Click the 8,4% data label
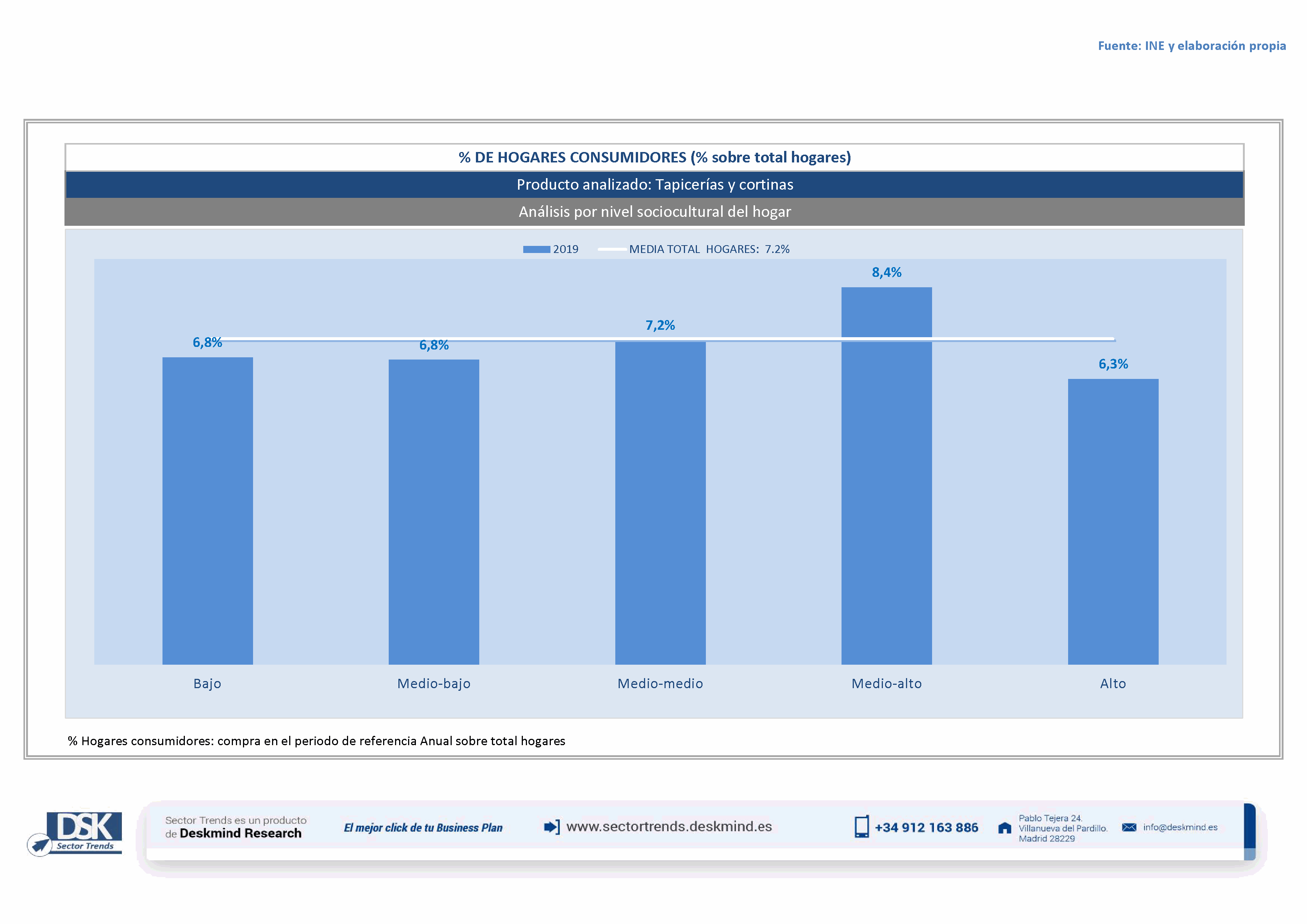This screenshot has width=1307, height=924. 886,272
